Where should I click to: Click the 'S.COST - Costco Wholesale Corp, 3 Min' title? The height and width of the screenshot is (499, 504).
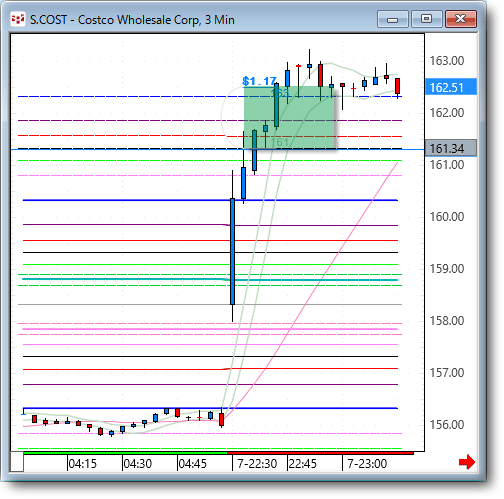(x=132, y=20)
